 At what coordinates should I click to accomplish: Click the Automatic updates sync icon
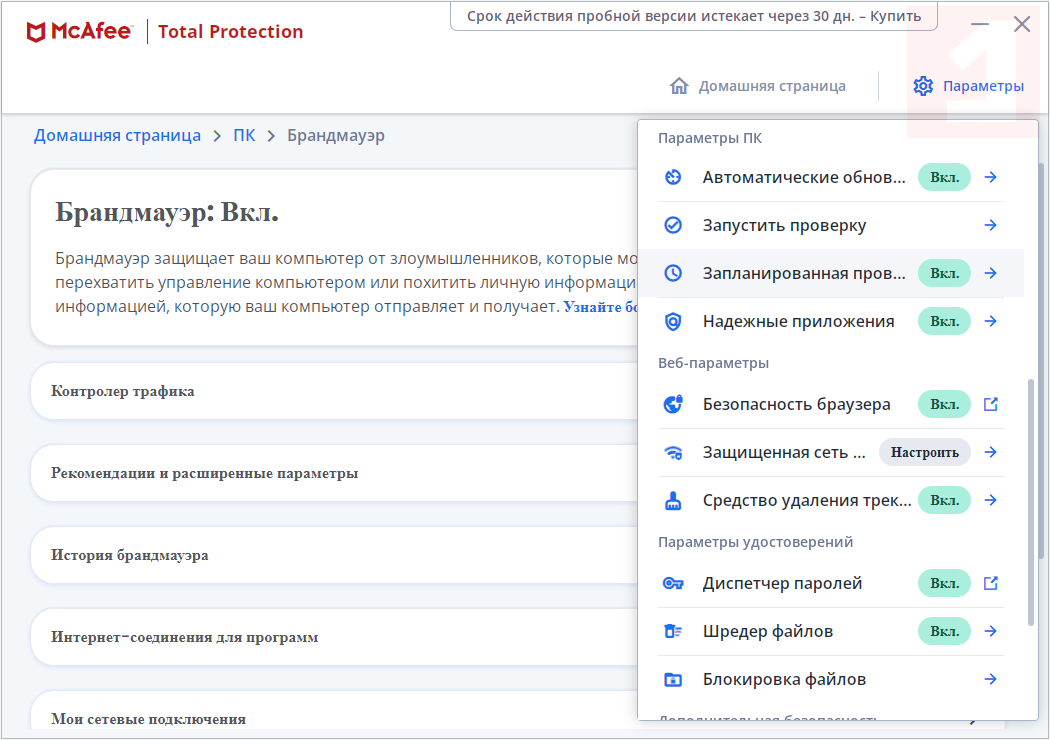(x=673, y=177)
